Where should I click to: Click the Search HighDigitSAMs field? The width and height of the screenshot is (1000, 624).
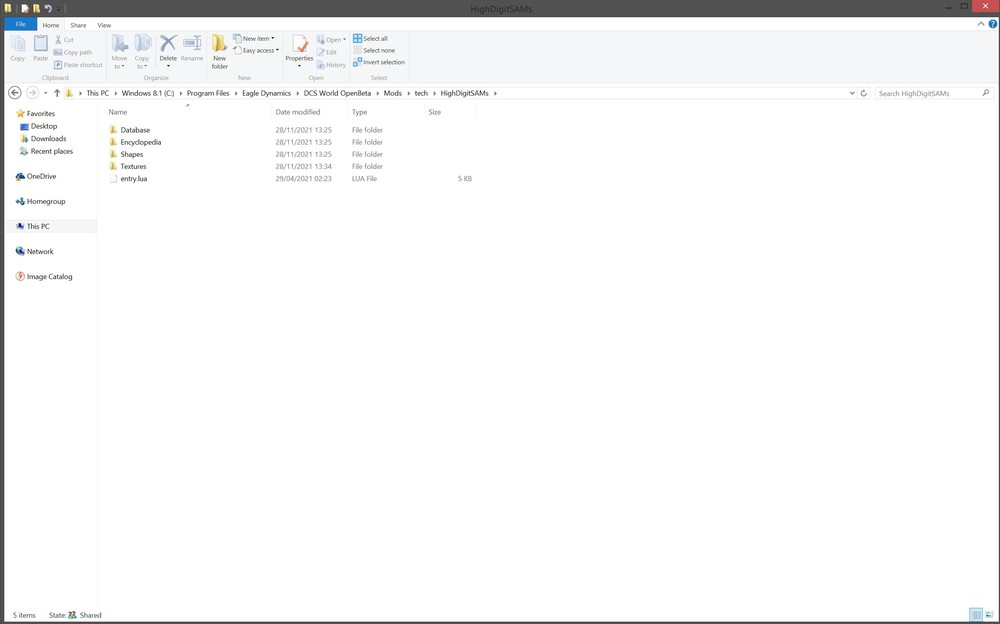coord(934,93)
